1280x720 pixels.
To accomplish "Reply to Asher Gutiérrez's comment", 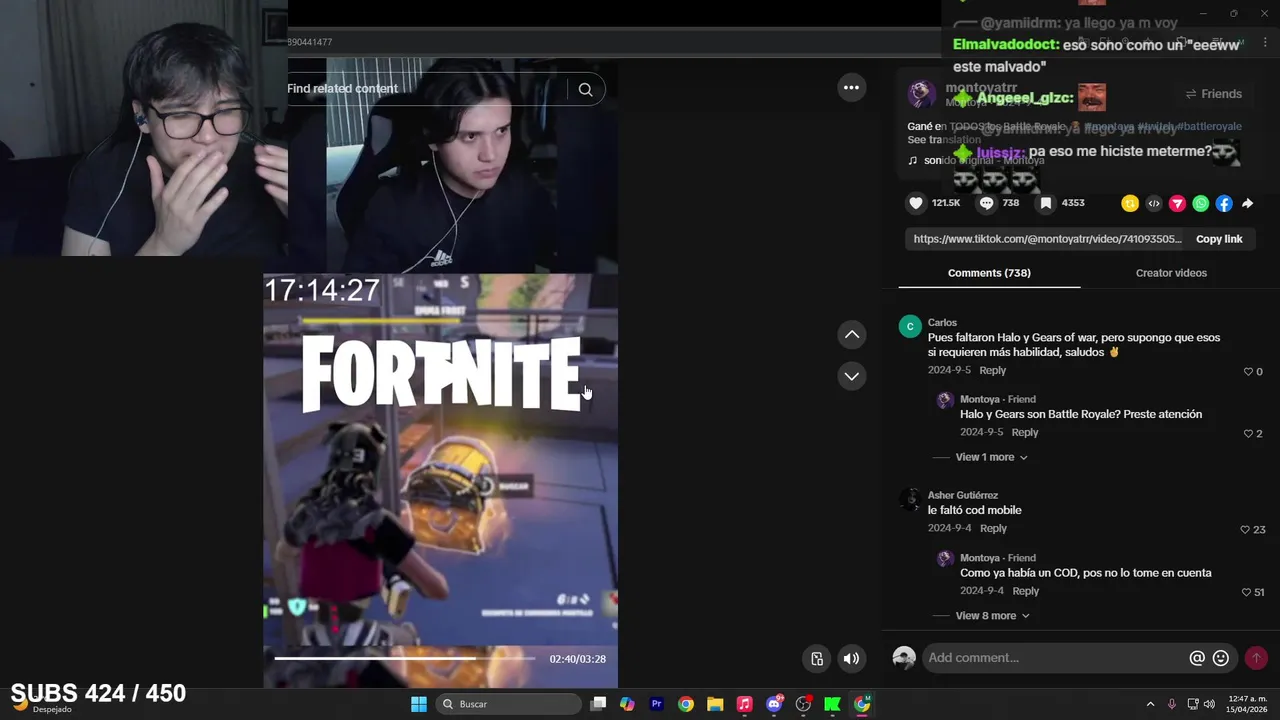I will coord(993,528).
